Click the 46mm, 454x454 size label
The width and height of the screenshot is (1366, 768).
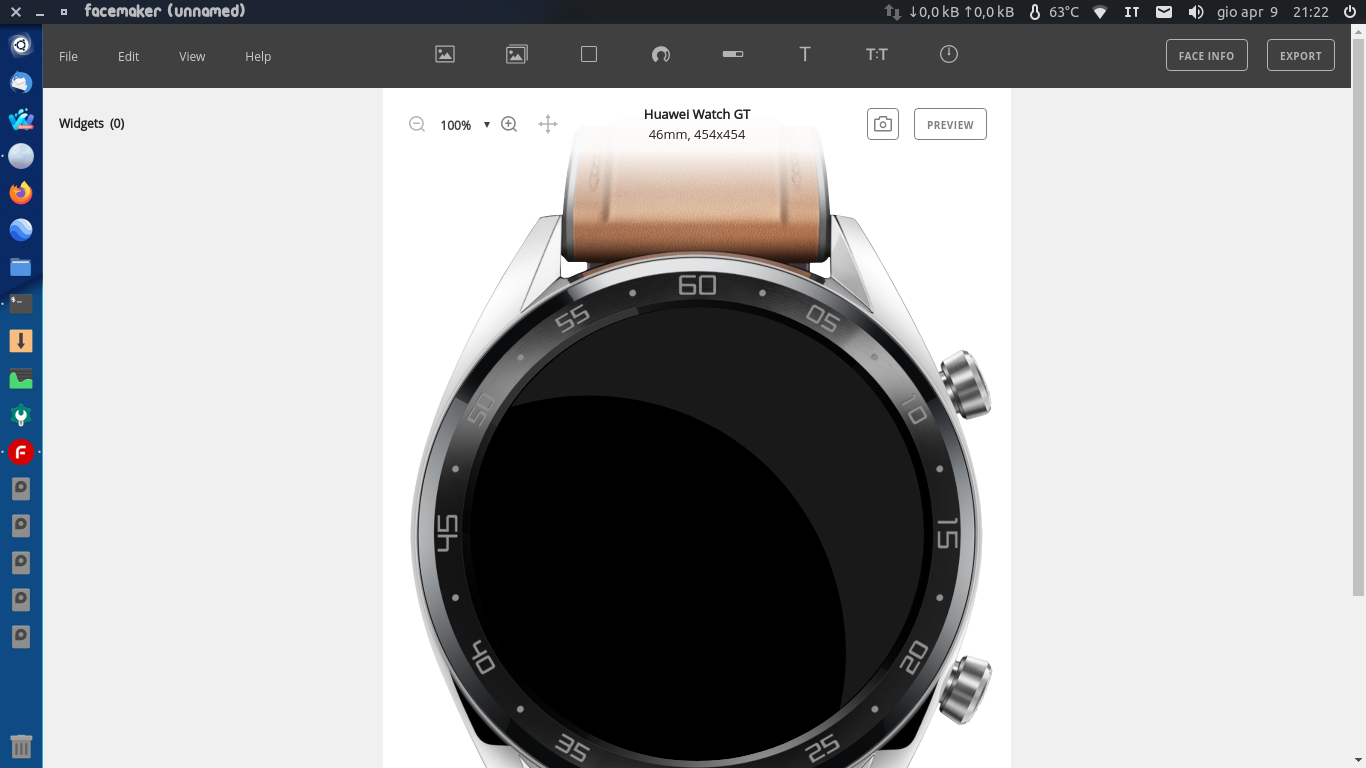697,134
